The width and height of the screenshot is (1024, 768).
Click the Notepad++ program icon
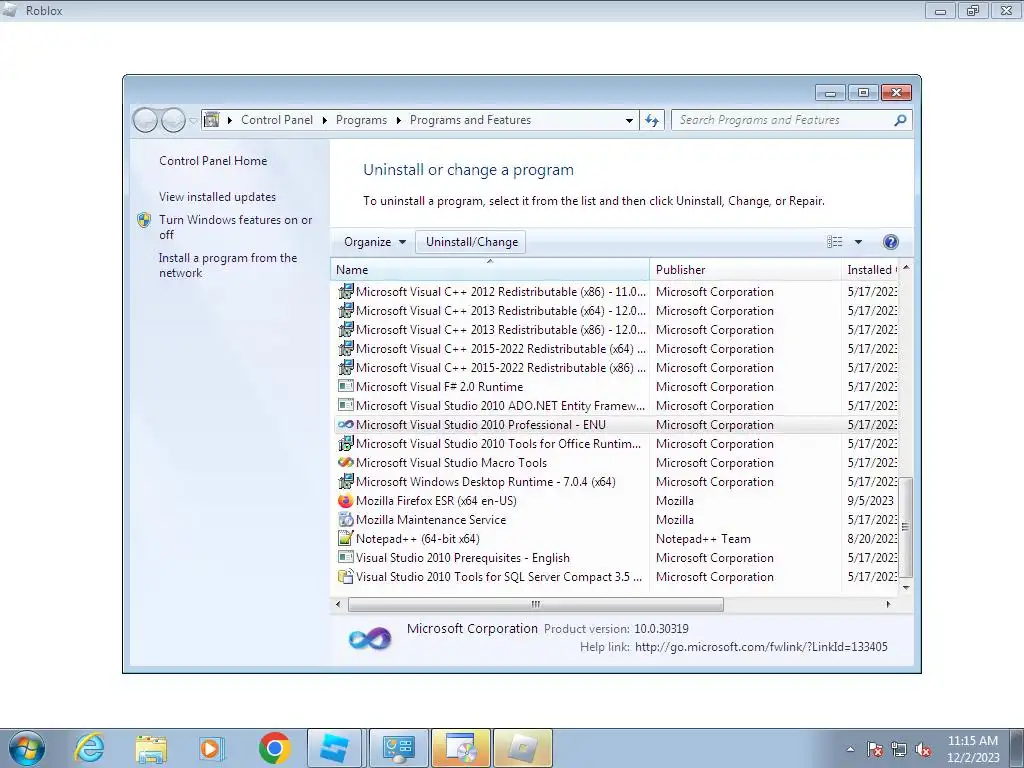(345, 539)
